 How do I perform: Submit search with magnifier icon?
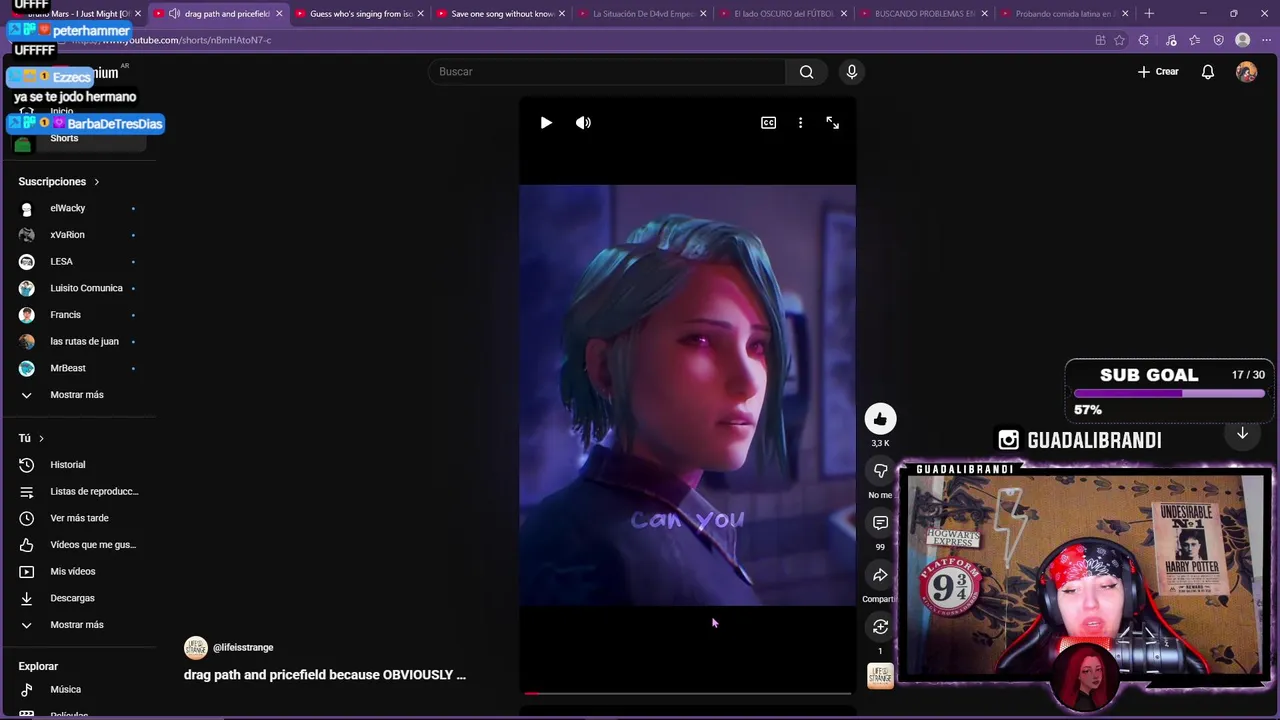coord(806,72)
